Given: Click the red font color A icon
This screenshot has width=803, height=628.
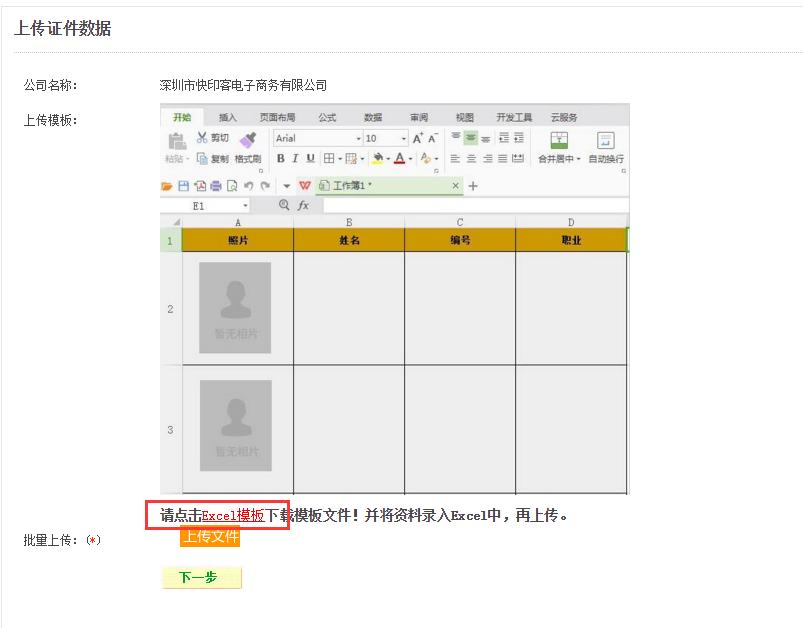Looking at the screenshot, I should pos(399,158).
